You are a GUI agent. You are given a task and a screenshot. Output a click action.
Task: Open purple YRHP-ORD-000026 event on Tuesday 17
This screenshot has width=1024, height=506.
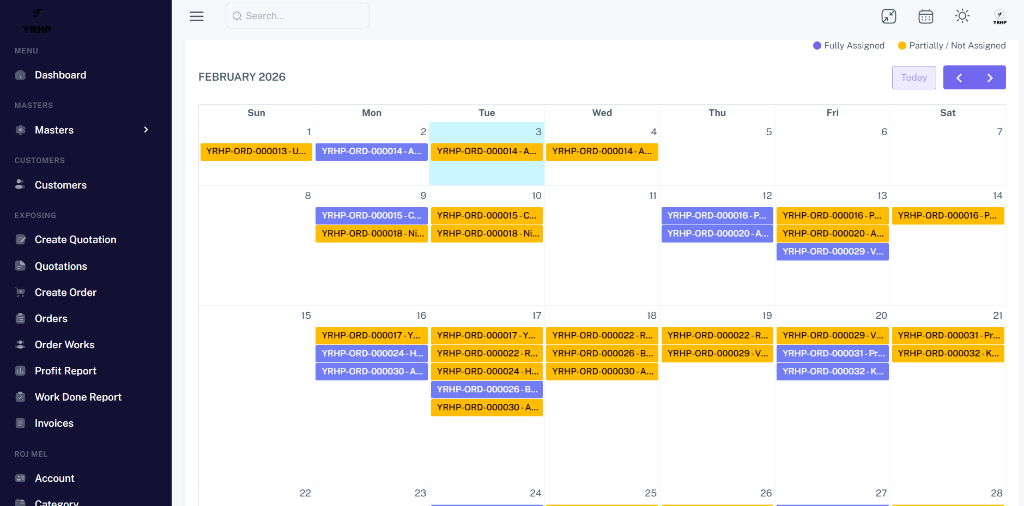click(x=487, y=390)
